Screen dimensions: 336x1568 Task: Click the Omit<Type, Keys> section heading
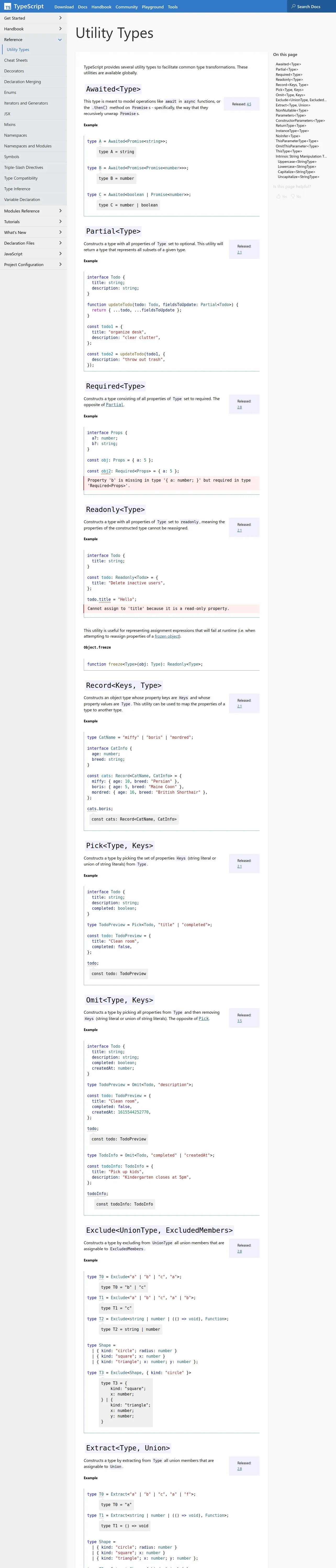click(120, 1000)
